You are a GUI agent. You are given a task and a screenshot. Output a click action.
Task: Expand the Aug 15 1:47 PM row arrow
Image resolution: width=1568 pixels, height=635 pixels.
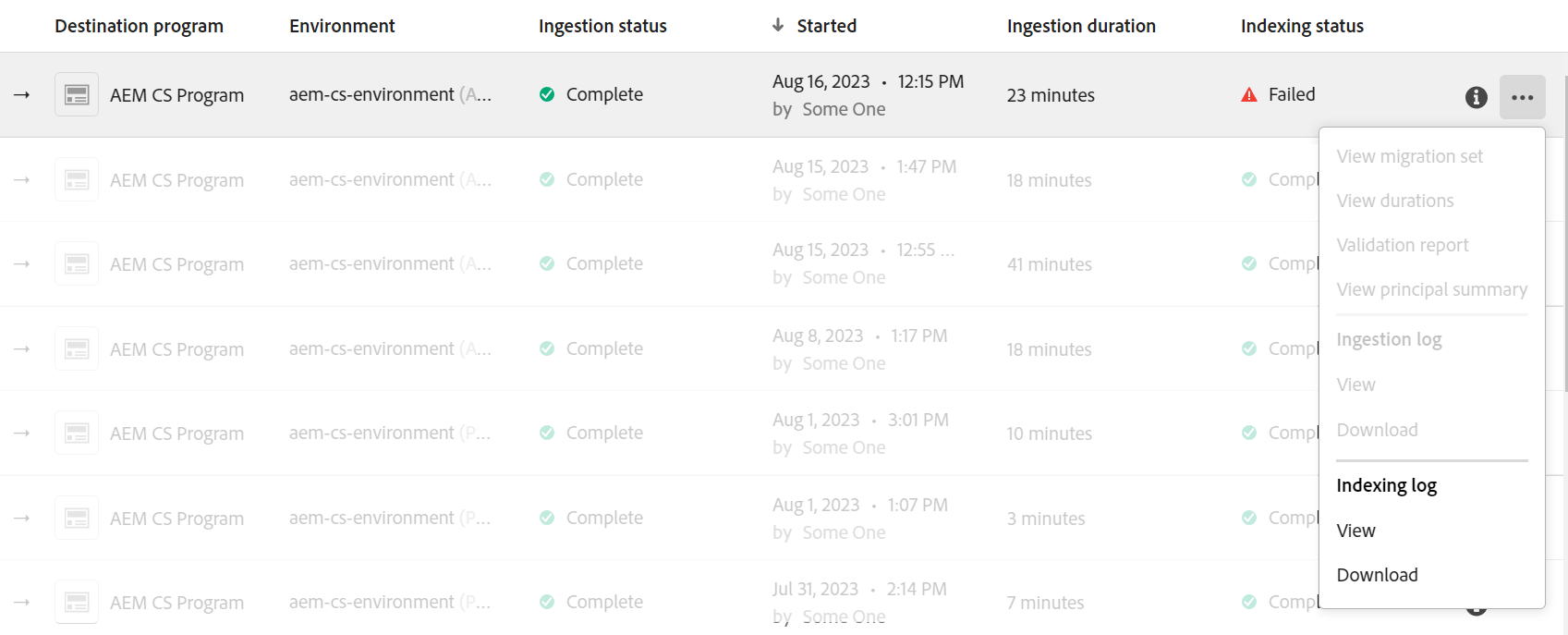click(x=22, y=179)
